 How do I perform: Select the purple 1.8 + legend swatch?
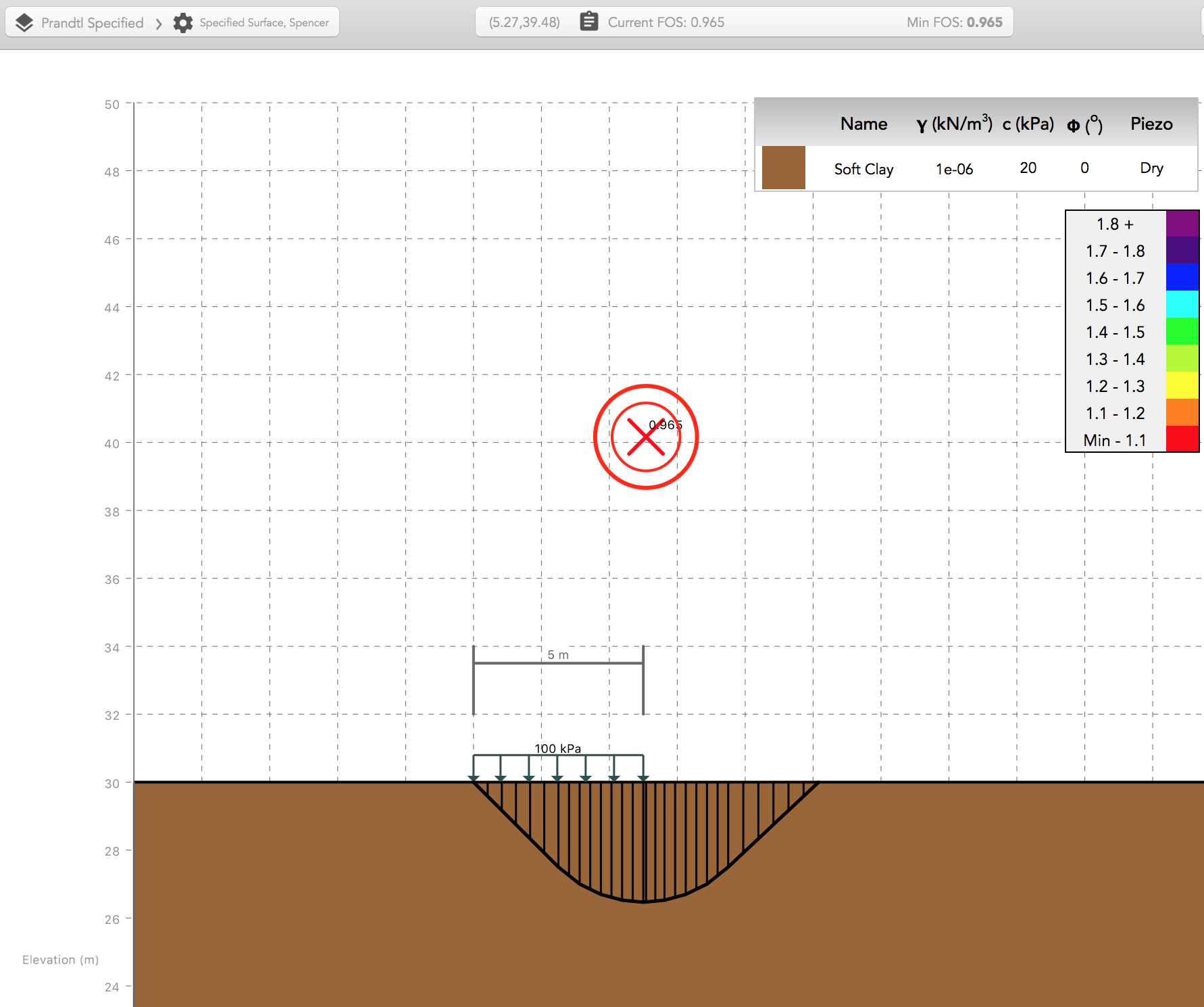click(x=1182, y=224)
